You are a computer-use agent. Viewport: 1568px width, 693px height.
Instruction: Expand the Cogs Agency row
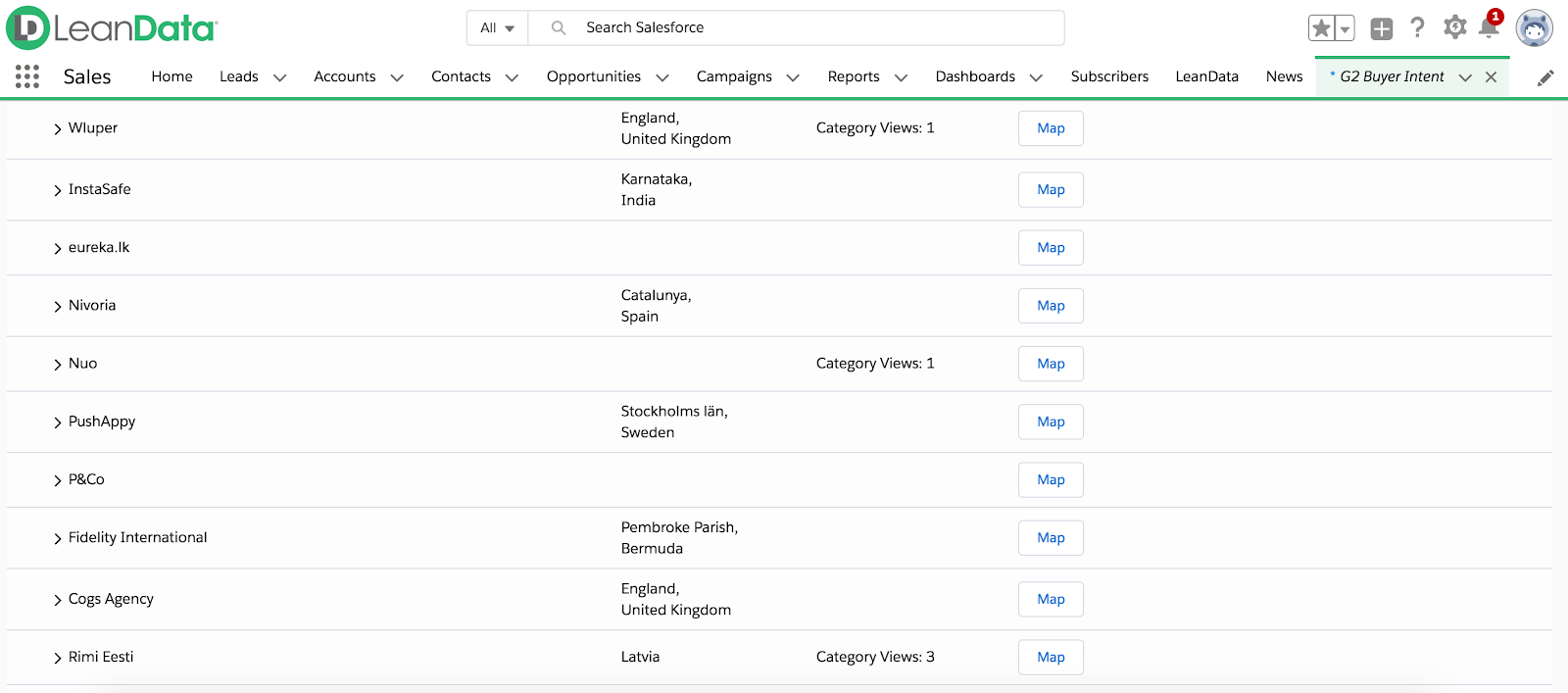(x=58, y=600)
